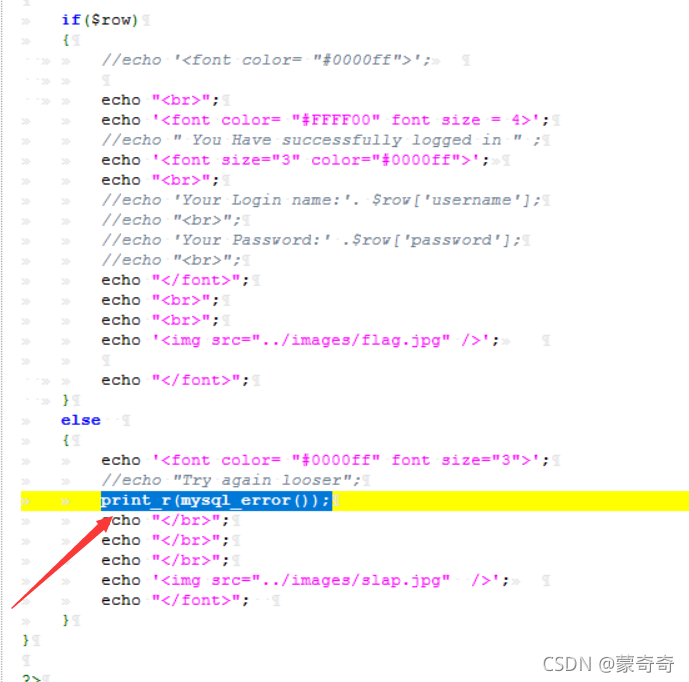Screen dimensions: 689x682
Task: Click the slap.jpg image echo line
Action: (x=305, y=580)
